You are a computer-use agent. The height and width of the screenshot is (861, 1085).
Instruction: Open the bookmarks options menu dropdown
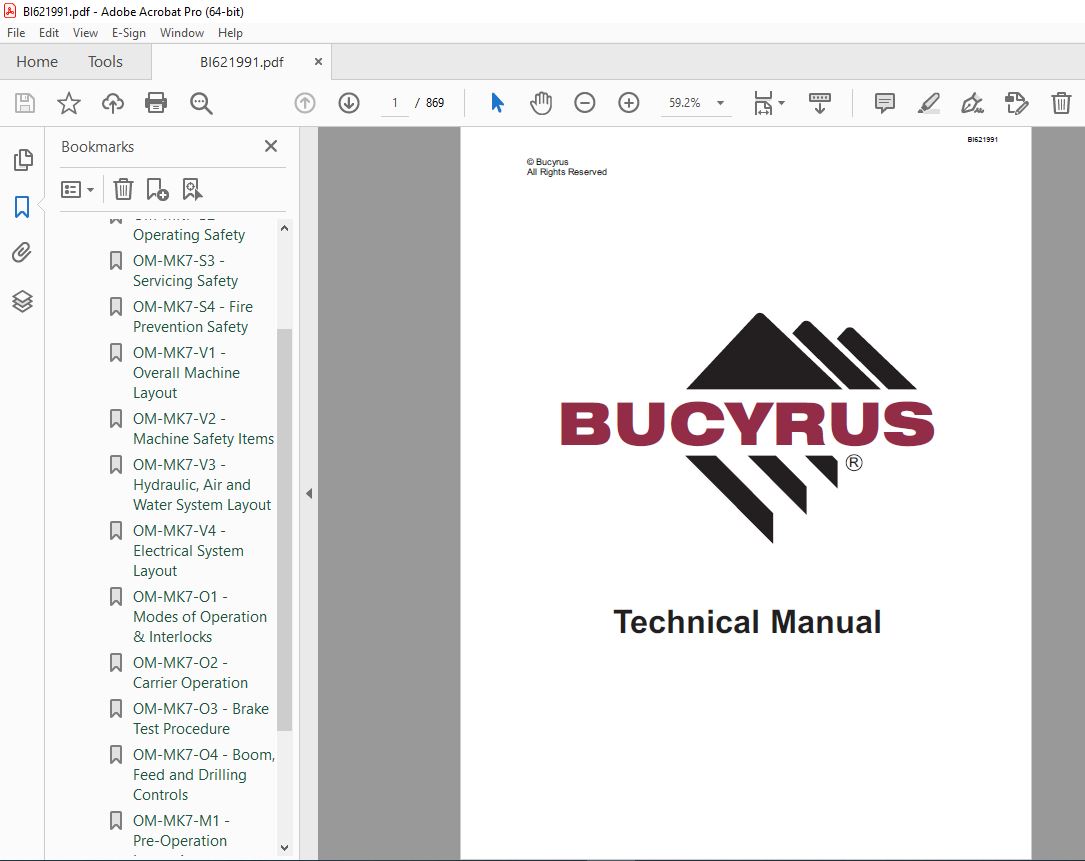pyautogui.click(x=78, y=189)
